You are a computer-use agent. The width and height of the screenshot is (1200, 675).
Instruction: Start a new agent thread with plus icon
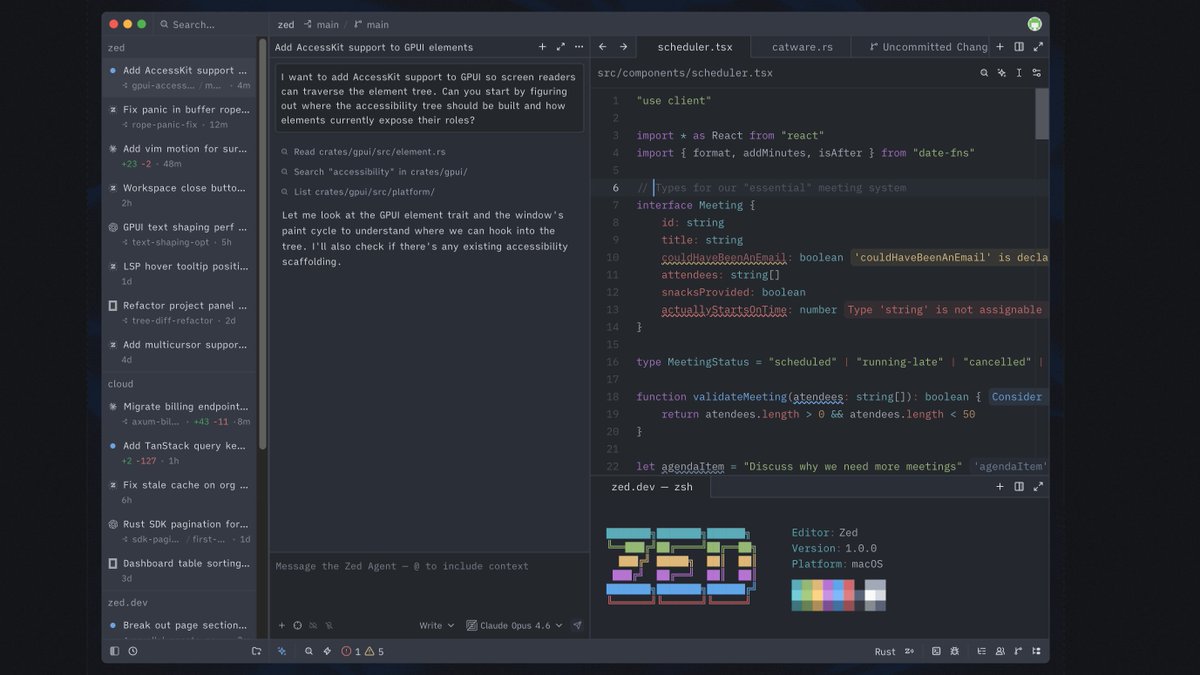click(x=543, y=47)
